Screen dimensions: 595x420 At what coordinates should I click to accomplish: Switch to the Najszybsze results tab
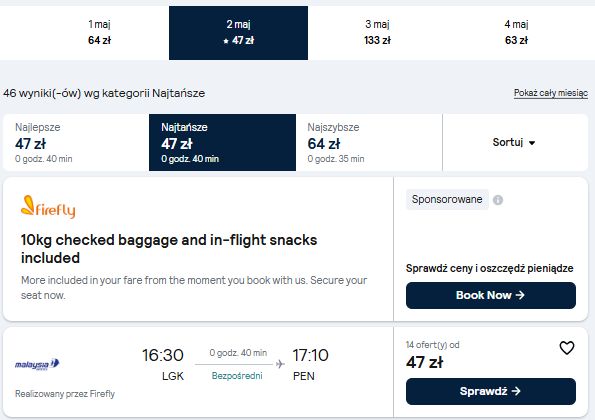pos(369,143)
